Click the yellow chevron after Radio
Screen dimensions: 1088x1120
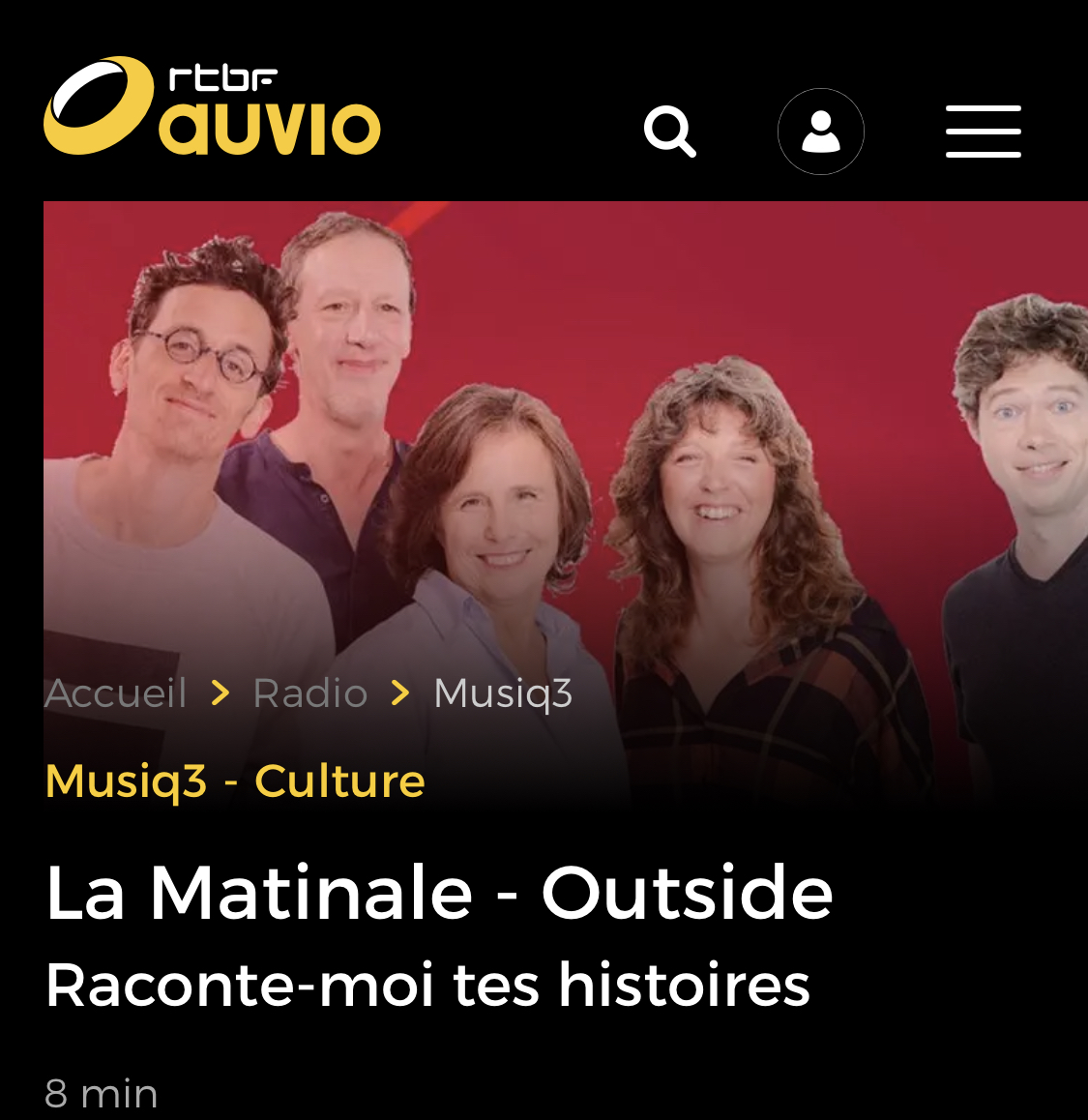[x=400, y=693]
